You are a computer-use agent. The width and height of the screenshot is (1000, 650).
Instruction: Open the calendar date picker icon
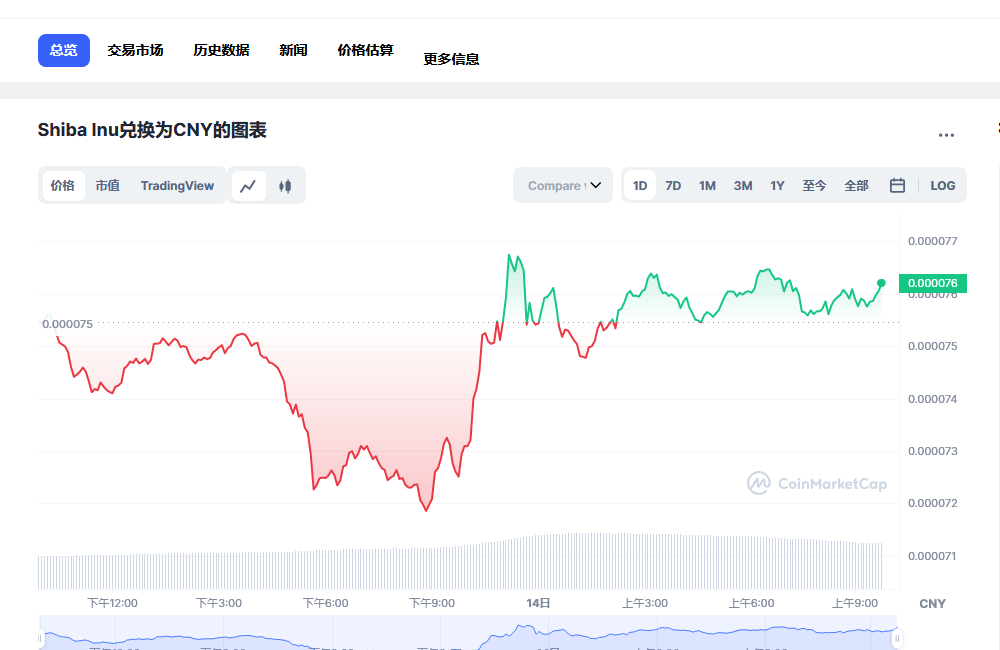(896, 185)
